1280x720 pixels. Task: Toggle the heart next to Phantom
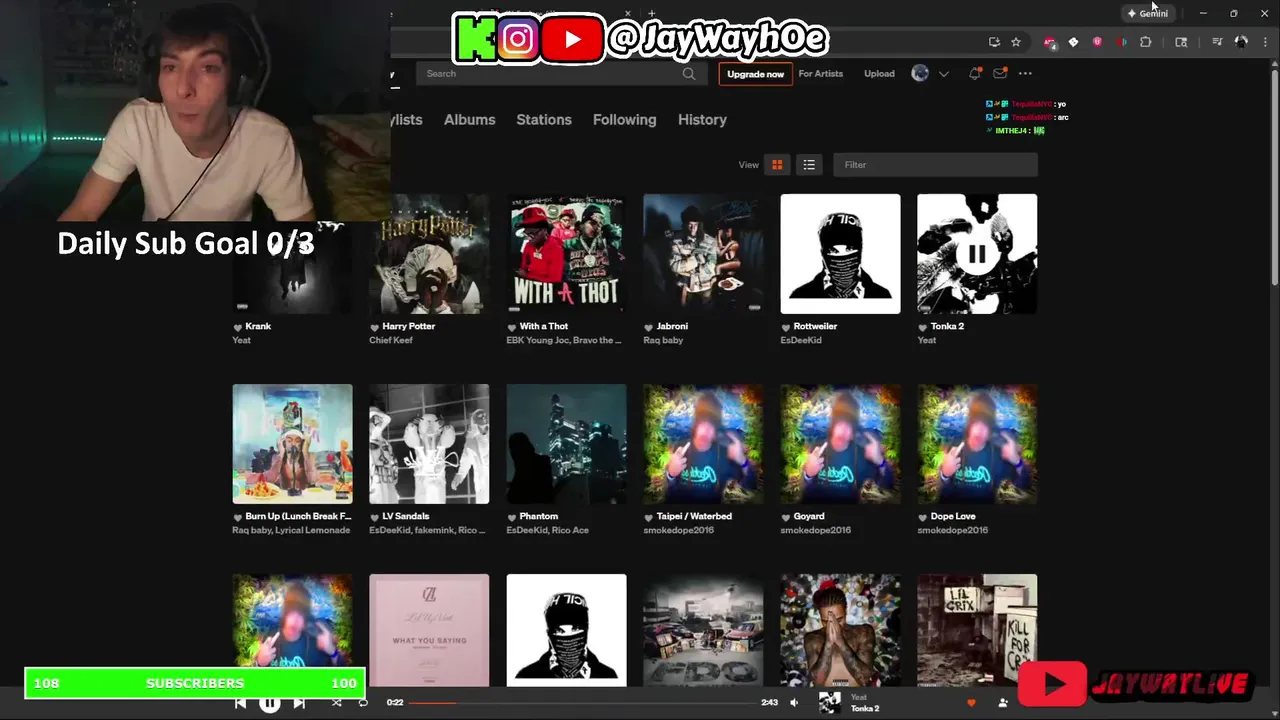coord(512,517)
